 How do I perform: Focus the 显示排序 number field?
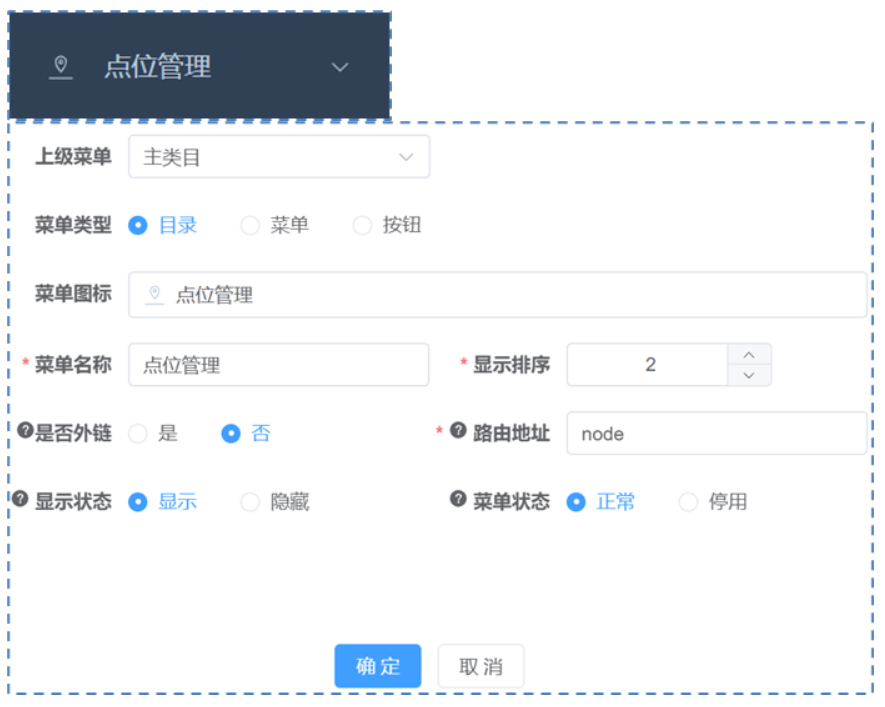tap(647, 365)
